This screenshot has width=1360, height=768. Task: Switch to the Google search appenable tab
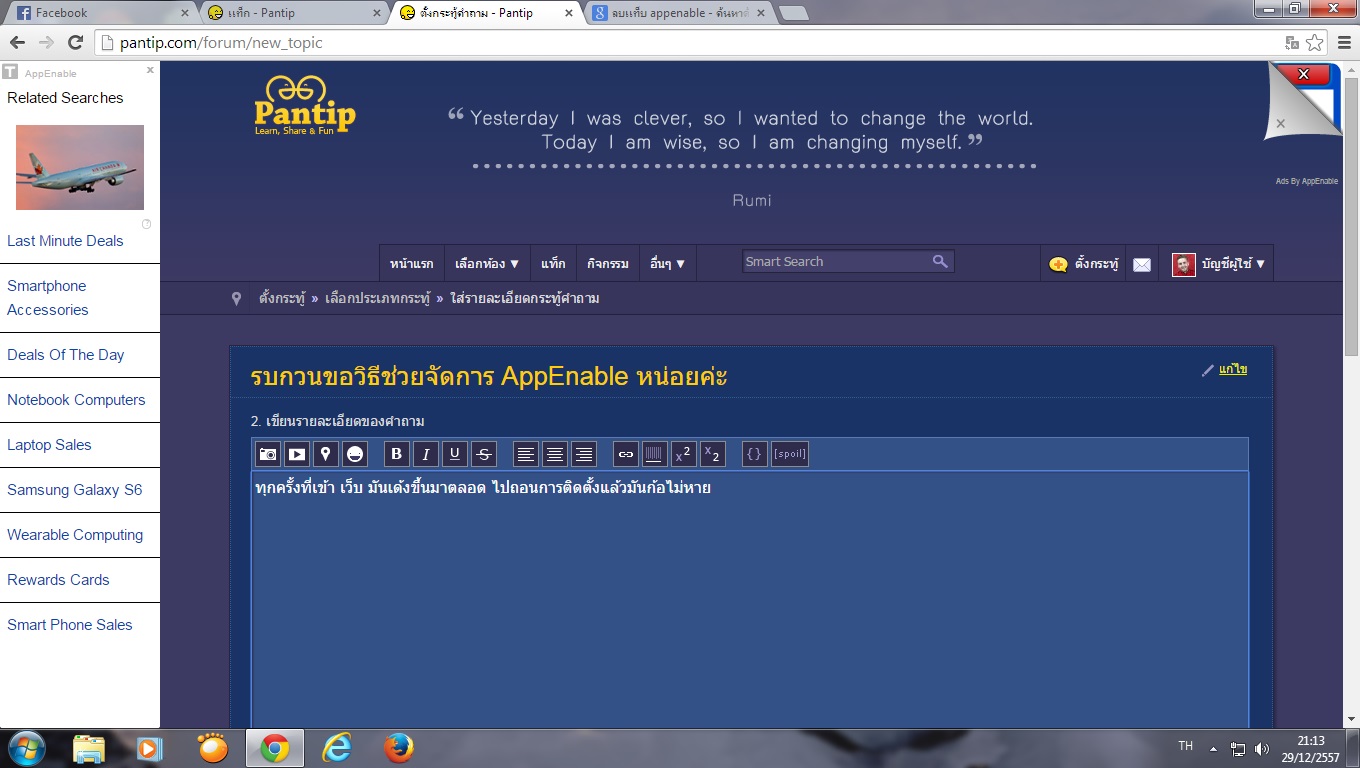pyautogui.click(x=680, y=13)
